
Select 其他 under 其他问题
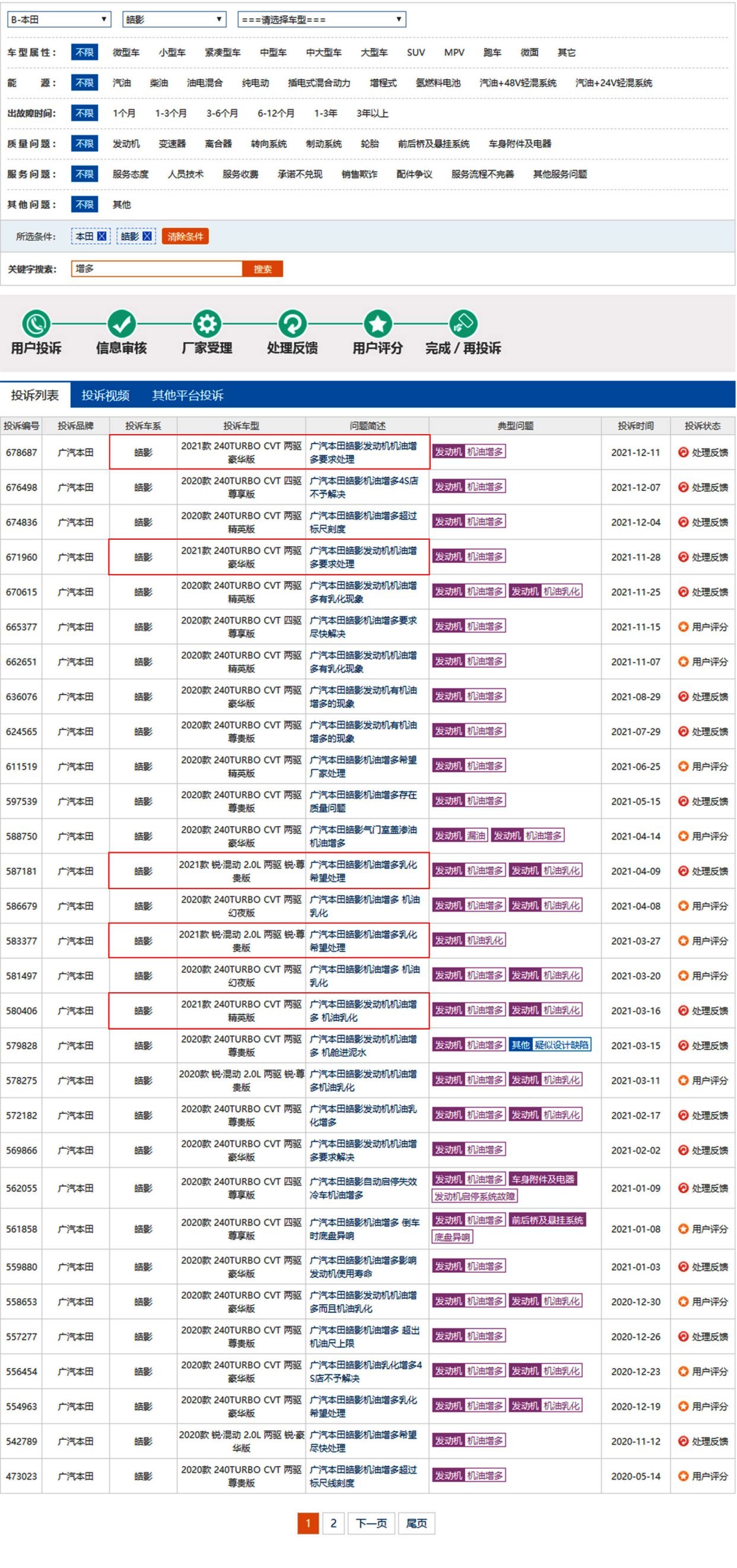coord(121,205)
